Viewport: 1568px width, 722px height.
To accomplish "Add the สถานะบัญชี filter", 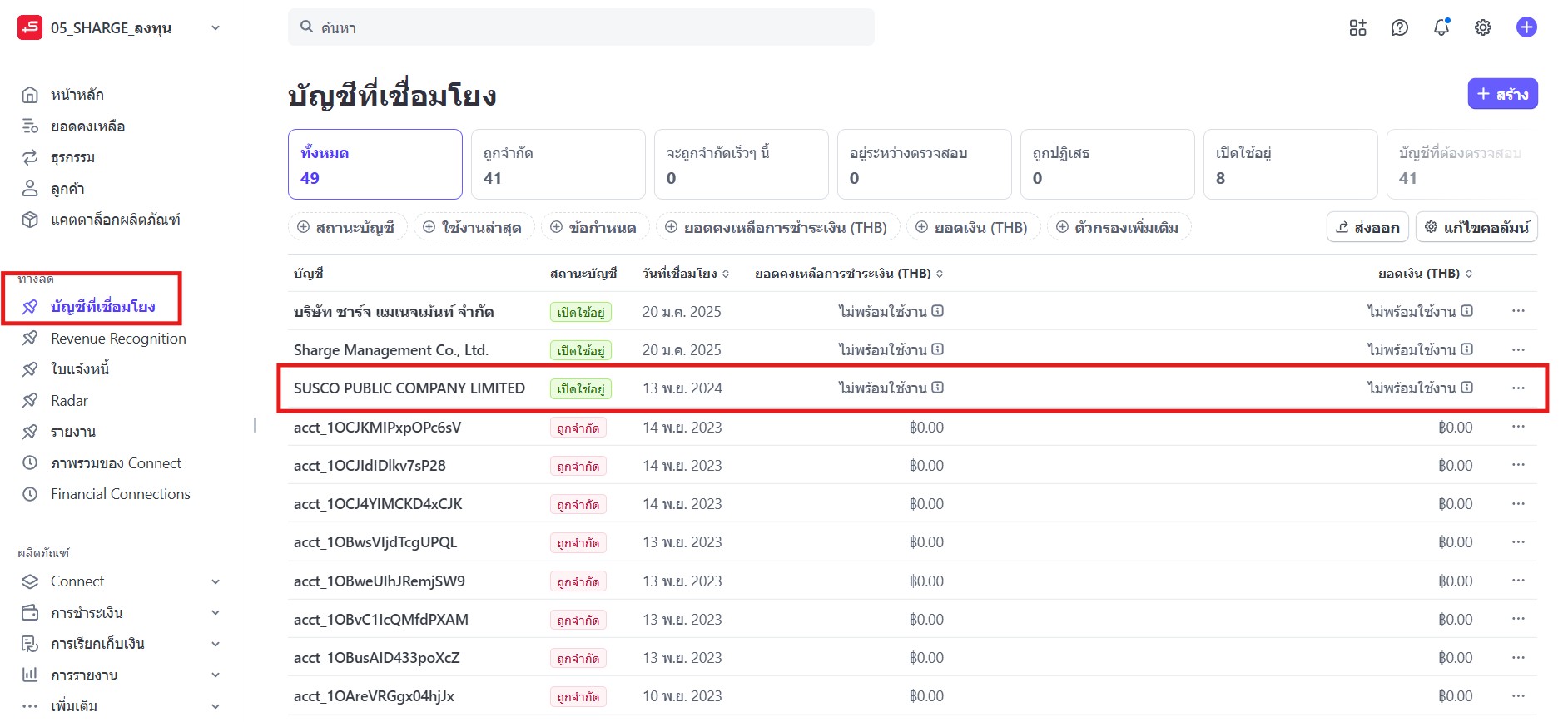I will [347, 227].
